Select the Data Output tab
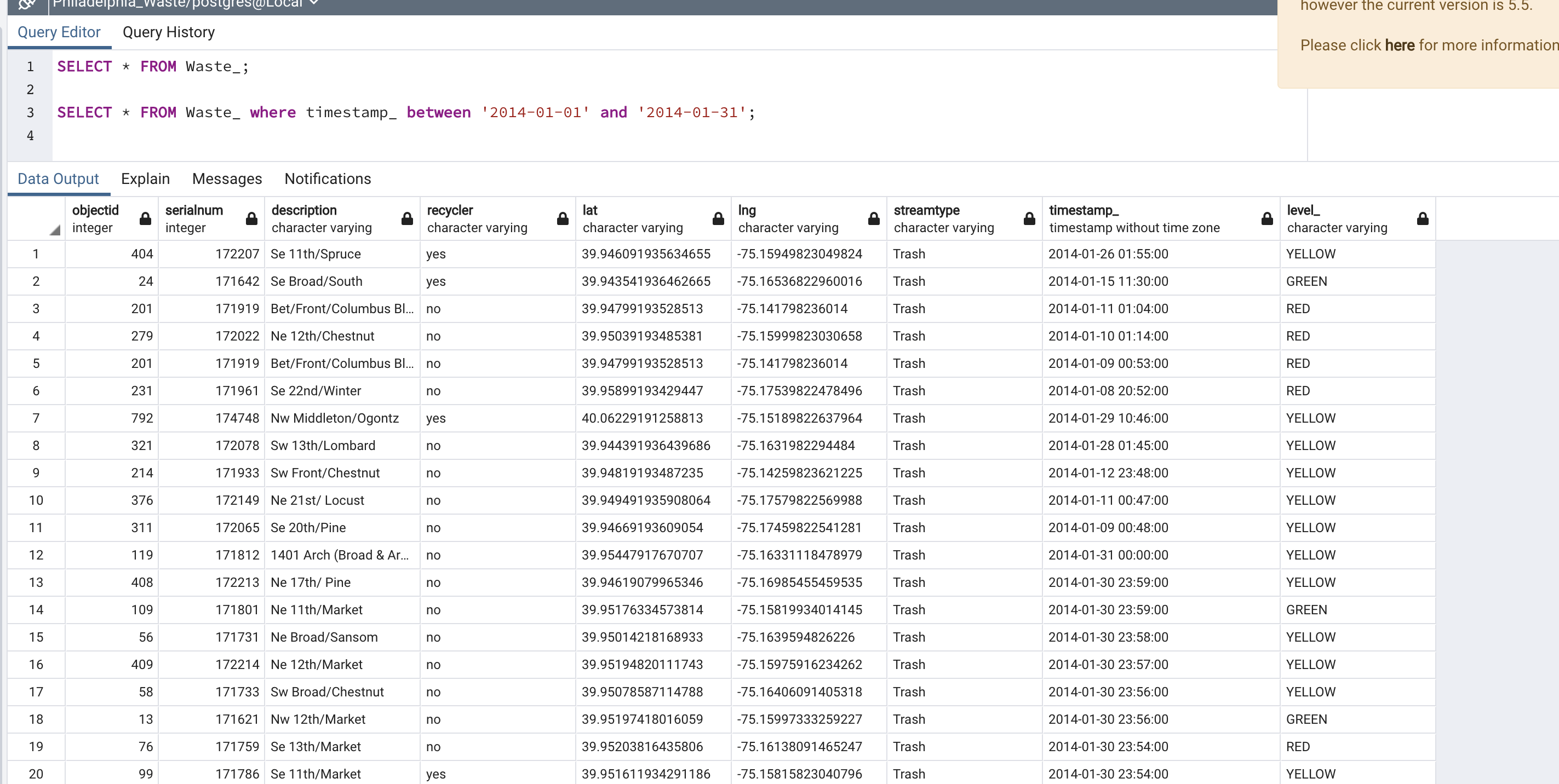 [58, 178]
